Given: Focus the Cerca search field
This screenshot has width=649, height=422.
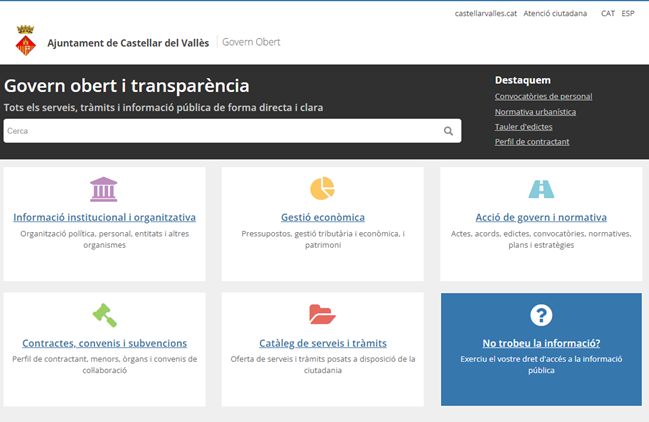Looking at the screenshot, I should click(x=222, y=131).
